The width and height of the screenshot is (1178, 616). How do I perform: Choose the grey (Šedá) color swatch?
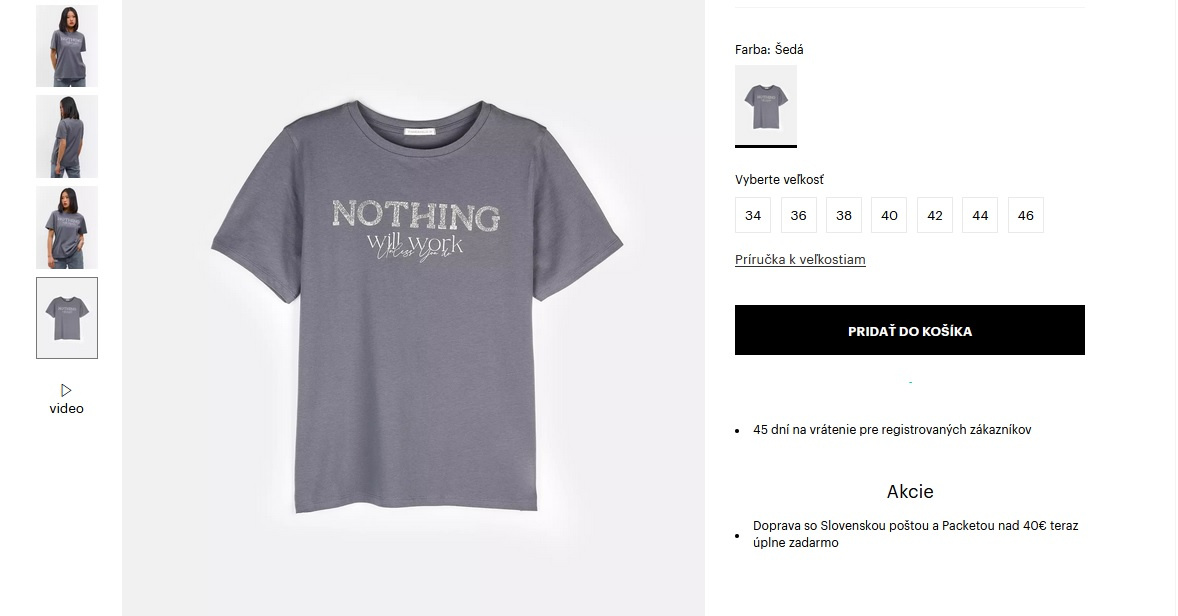(x=766, y=105)
